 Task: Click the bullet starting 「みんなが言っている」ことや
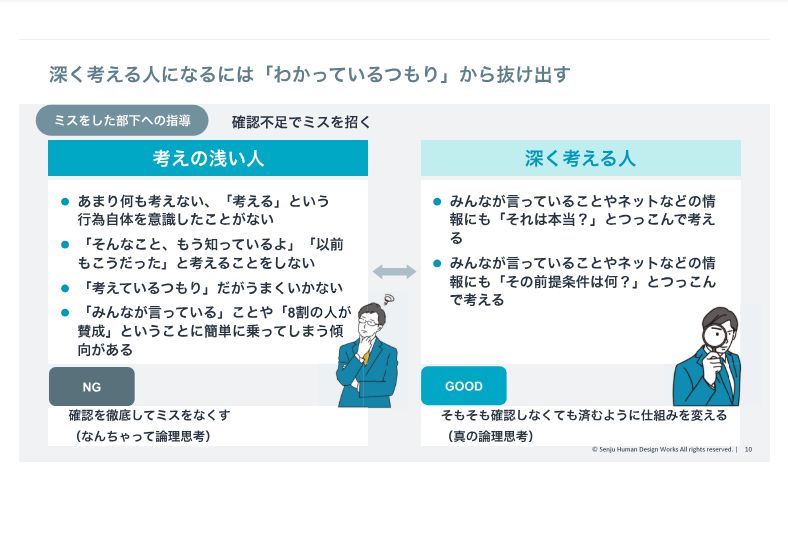click(x=206, y=331)
